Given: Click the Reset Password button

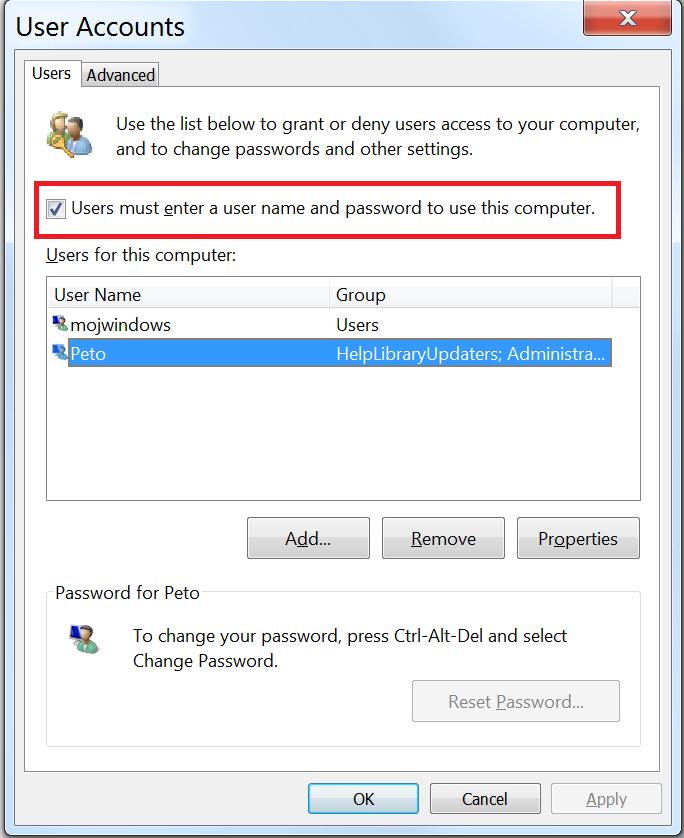Looking at the screenshot, I should point(516,701).
